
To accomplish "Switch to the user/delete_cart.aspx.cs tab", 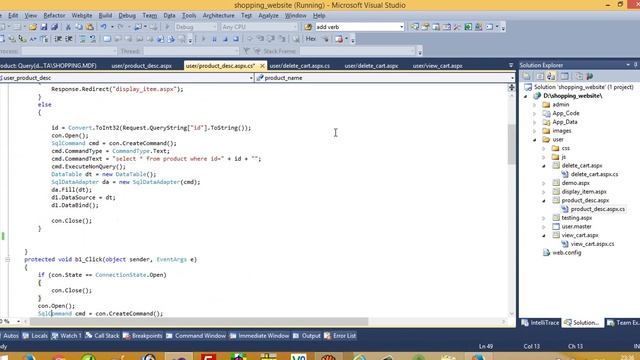I will tap(300, 65).
